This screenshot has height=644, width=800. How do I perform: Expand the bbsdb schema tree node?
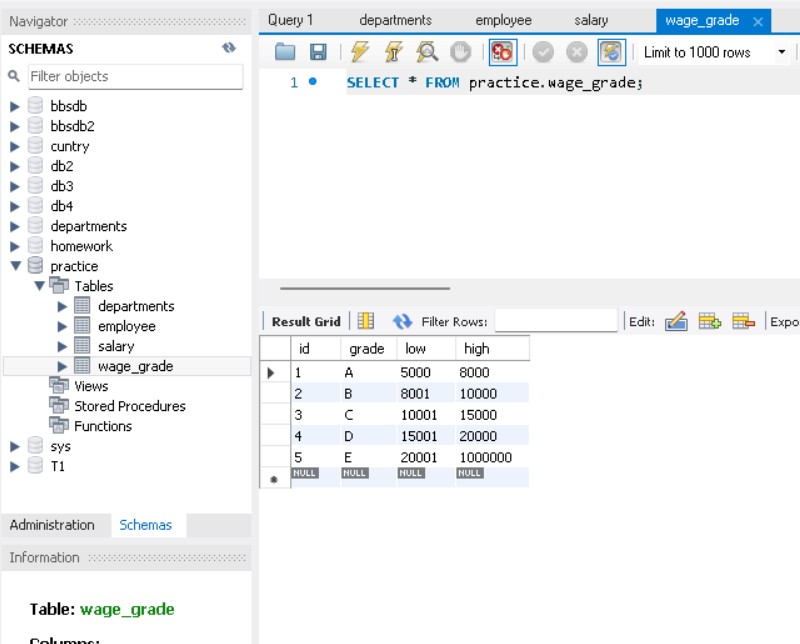(x=15, y=106)
